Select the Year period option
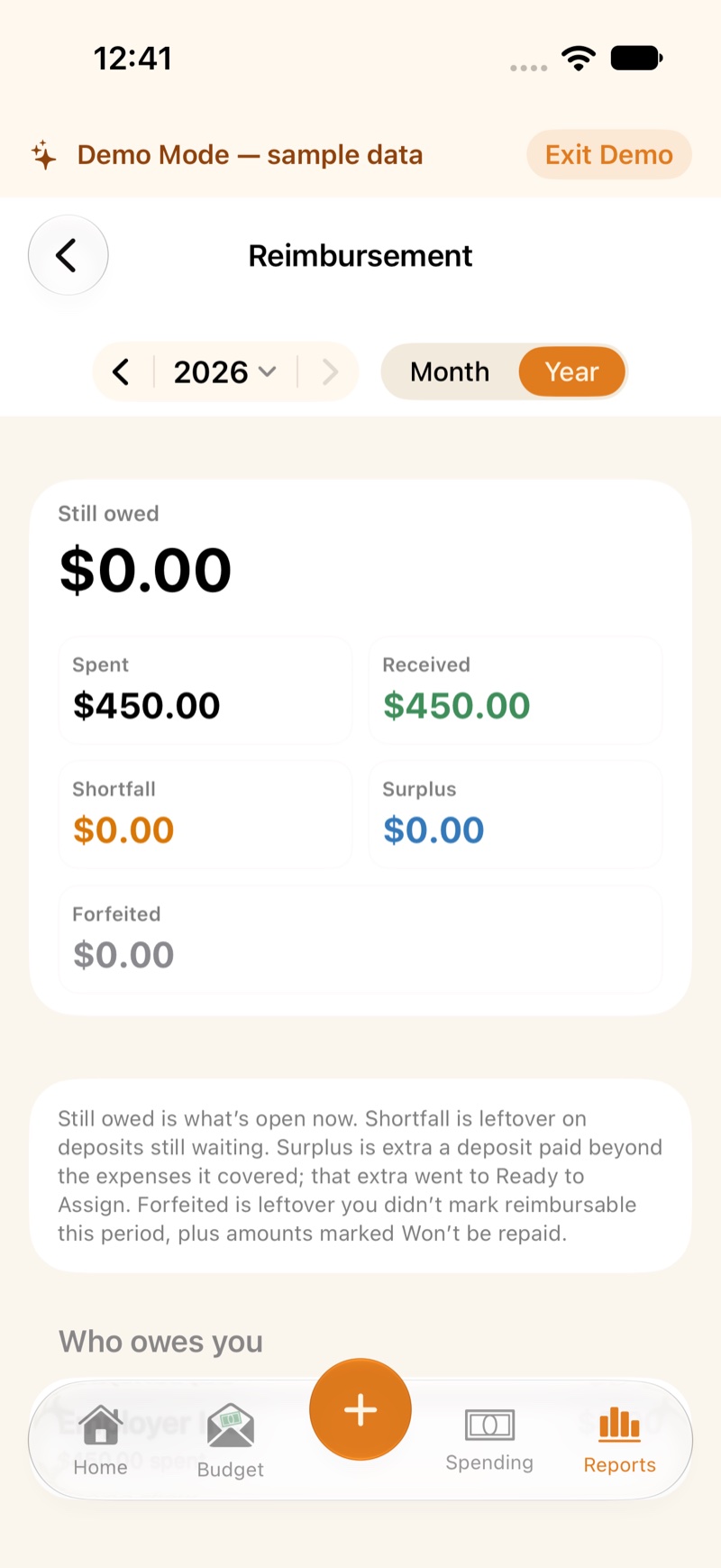Viewport: 721px width, 1568px height. pyautogui.click(x=571, y=371)
